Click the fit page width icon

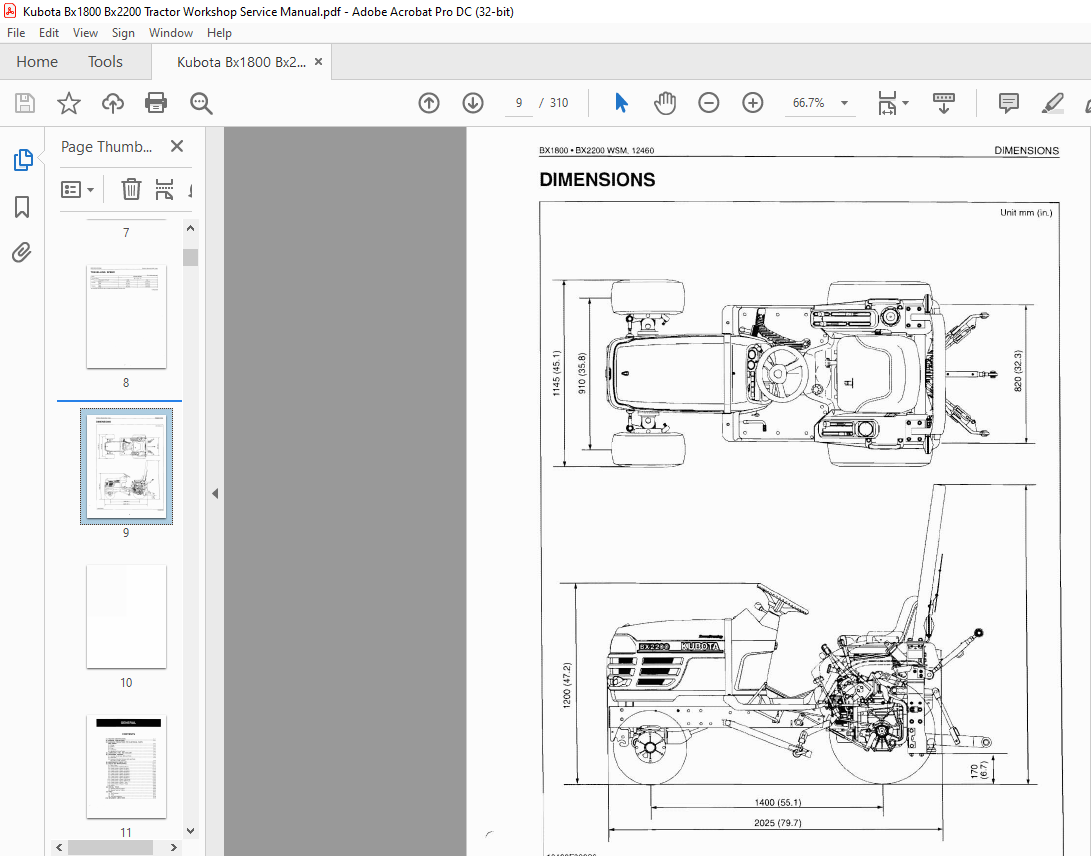pos(887,103)
